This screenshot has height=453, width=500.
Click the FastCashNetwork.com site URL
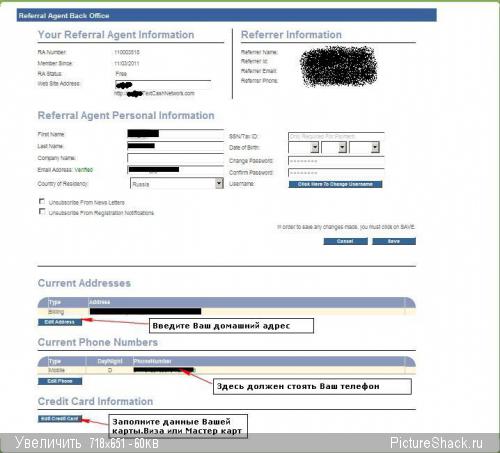154,93
